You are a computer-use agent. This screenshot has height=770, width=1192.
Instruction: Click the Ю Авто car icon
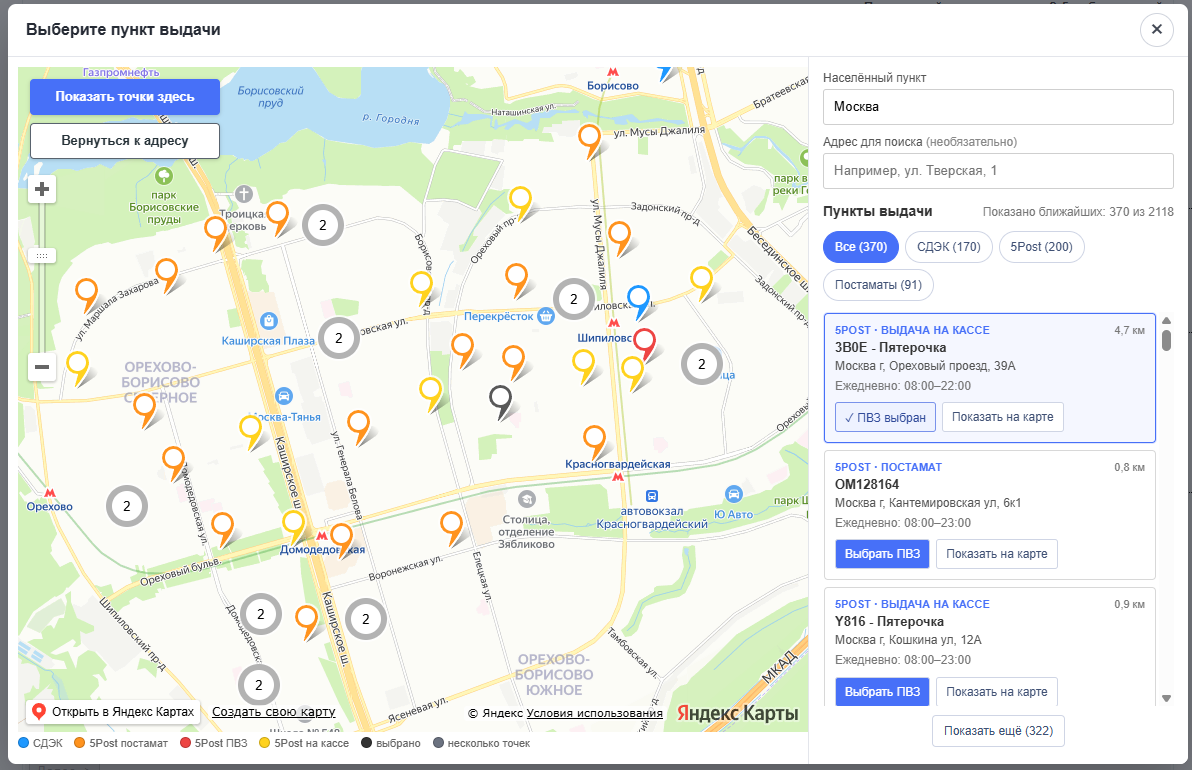(x=734, y=495)
